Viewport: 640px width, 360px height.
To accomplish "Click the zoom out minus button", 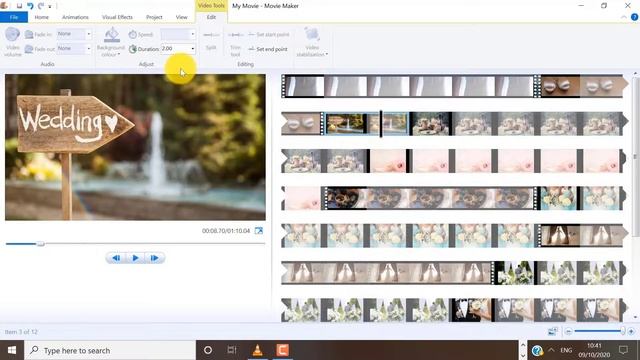I will click(x=568, y=331).
